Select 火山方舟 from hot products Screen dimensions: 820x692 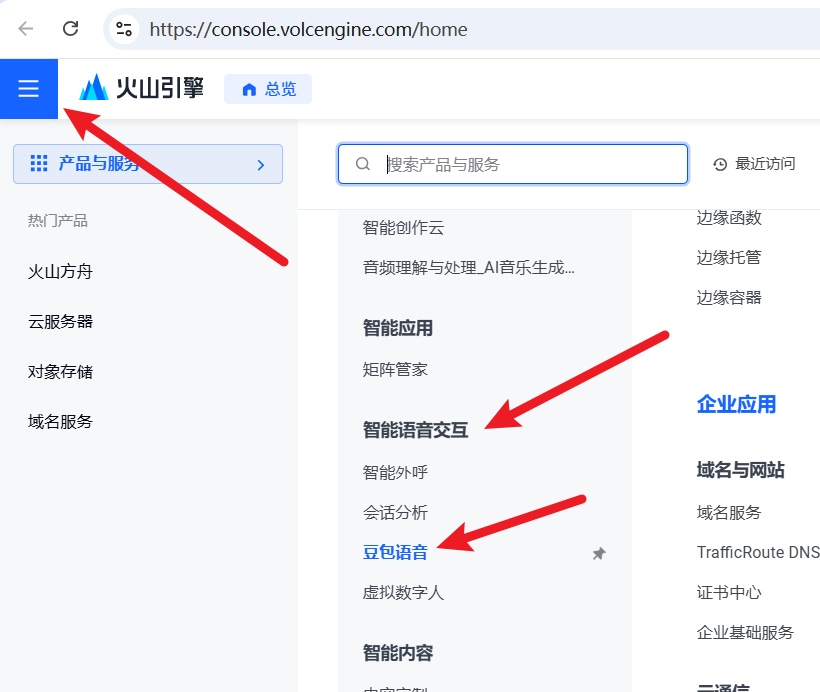click(60, 271)
